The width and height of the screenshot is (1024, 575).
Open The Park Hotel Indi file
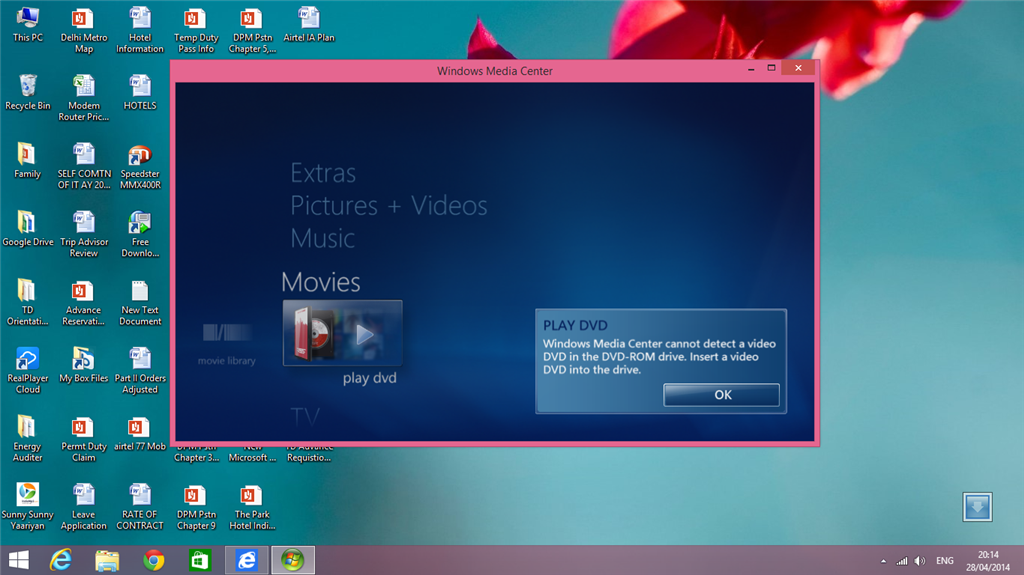click(x=252, y=506)
